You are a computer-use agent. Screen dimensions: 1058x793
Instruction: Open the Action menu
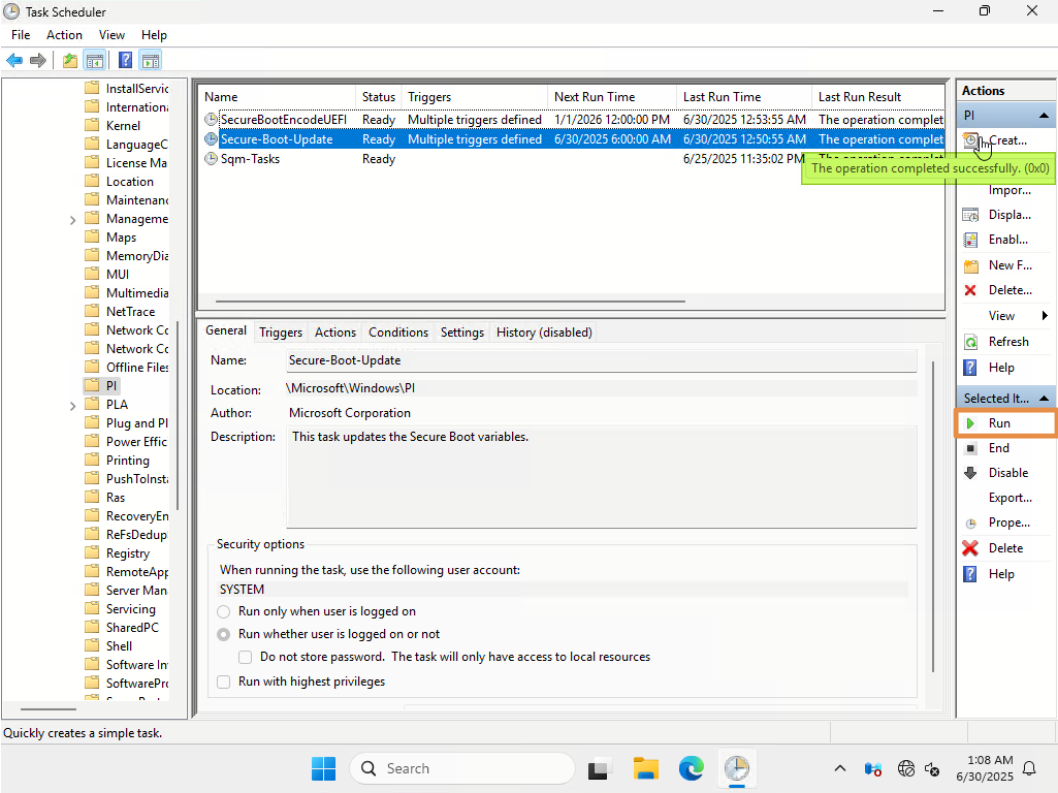click(64, 34)
